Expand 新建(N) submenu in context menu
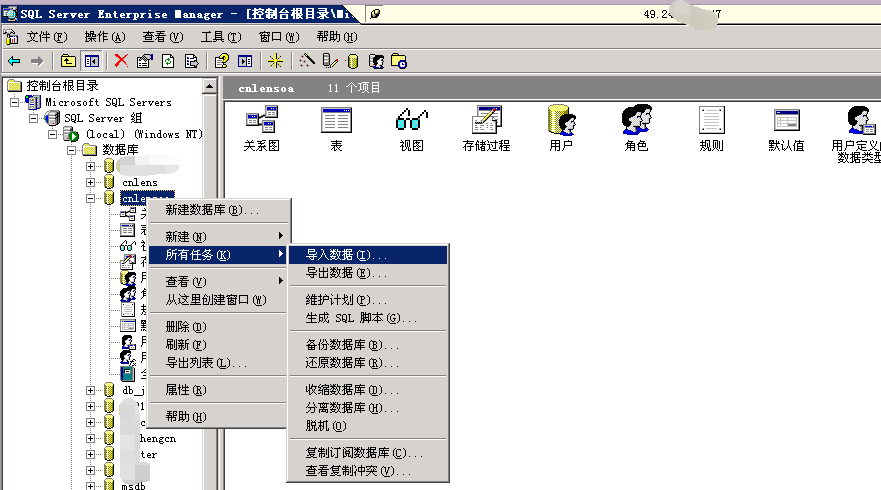Image resolution: width=881 pixels, height=490 pixels. tap(219, 237)
